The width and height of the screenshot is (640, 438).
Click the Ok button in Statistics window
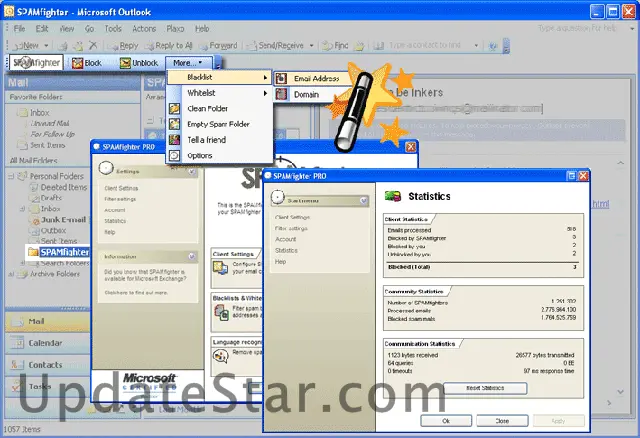tap(446, 421)
